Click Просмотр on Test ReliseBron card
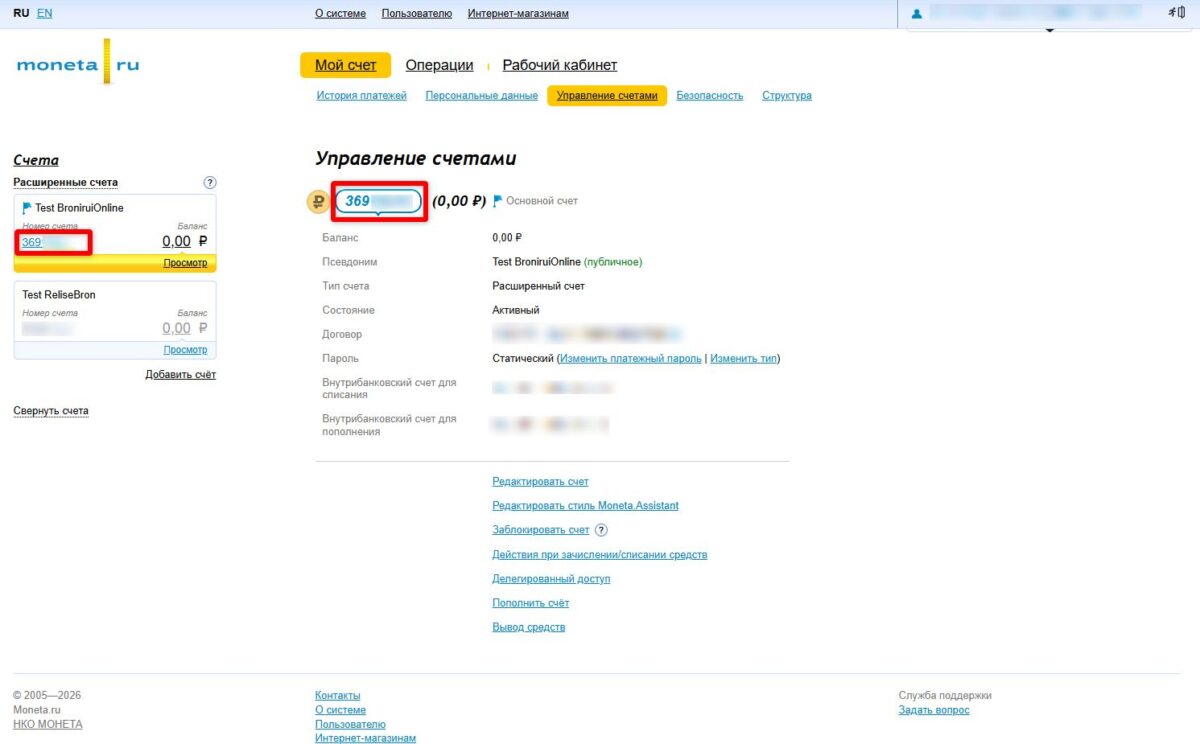Viewport: 1200px width, 744px height. pos(185,350)
